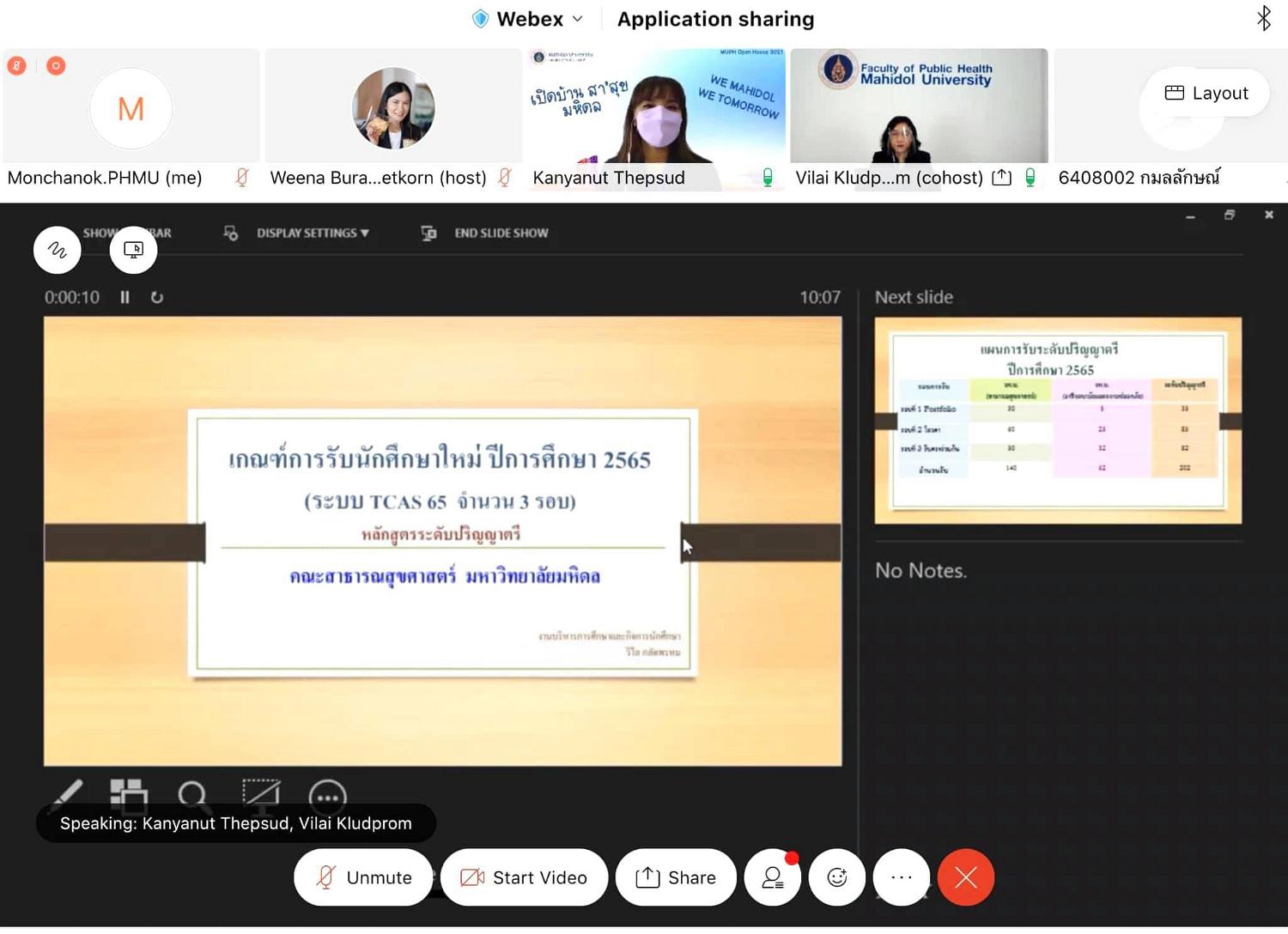Select Vilai Kludprom's cohost video tile
Viewport: 1288px width, 934px height.
(919, 118)
